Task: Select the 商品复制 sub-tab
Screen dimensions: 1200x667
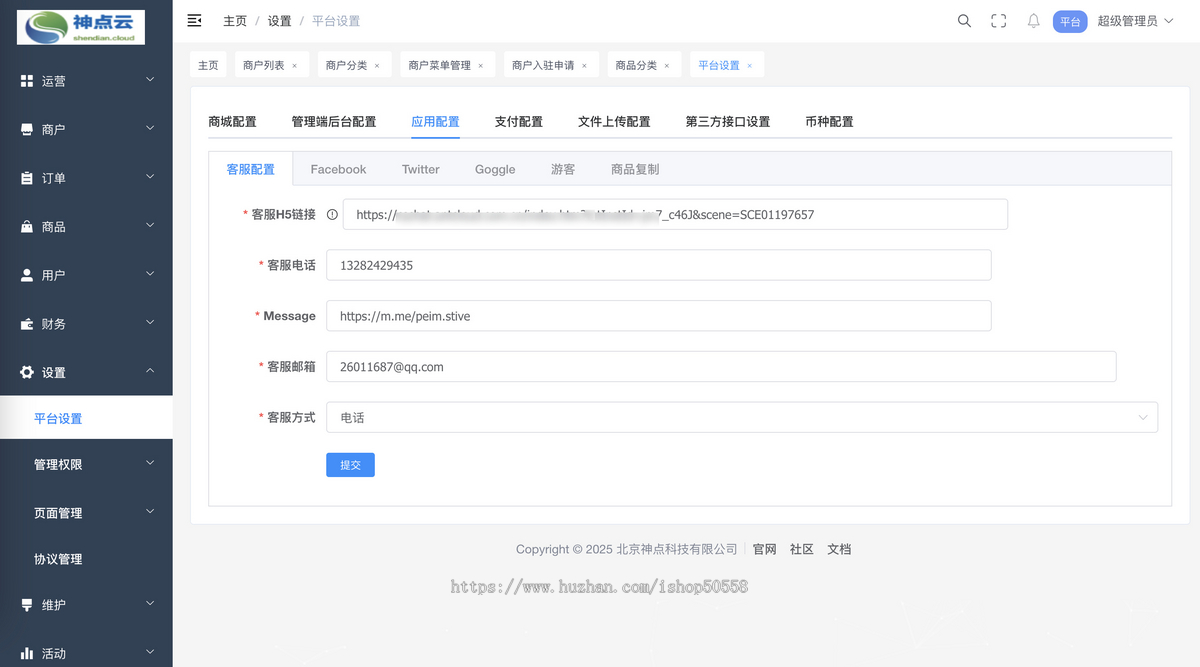Action: tap(635, 169)
